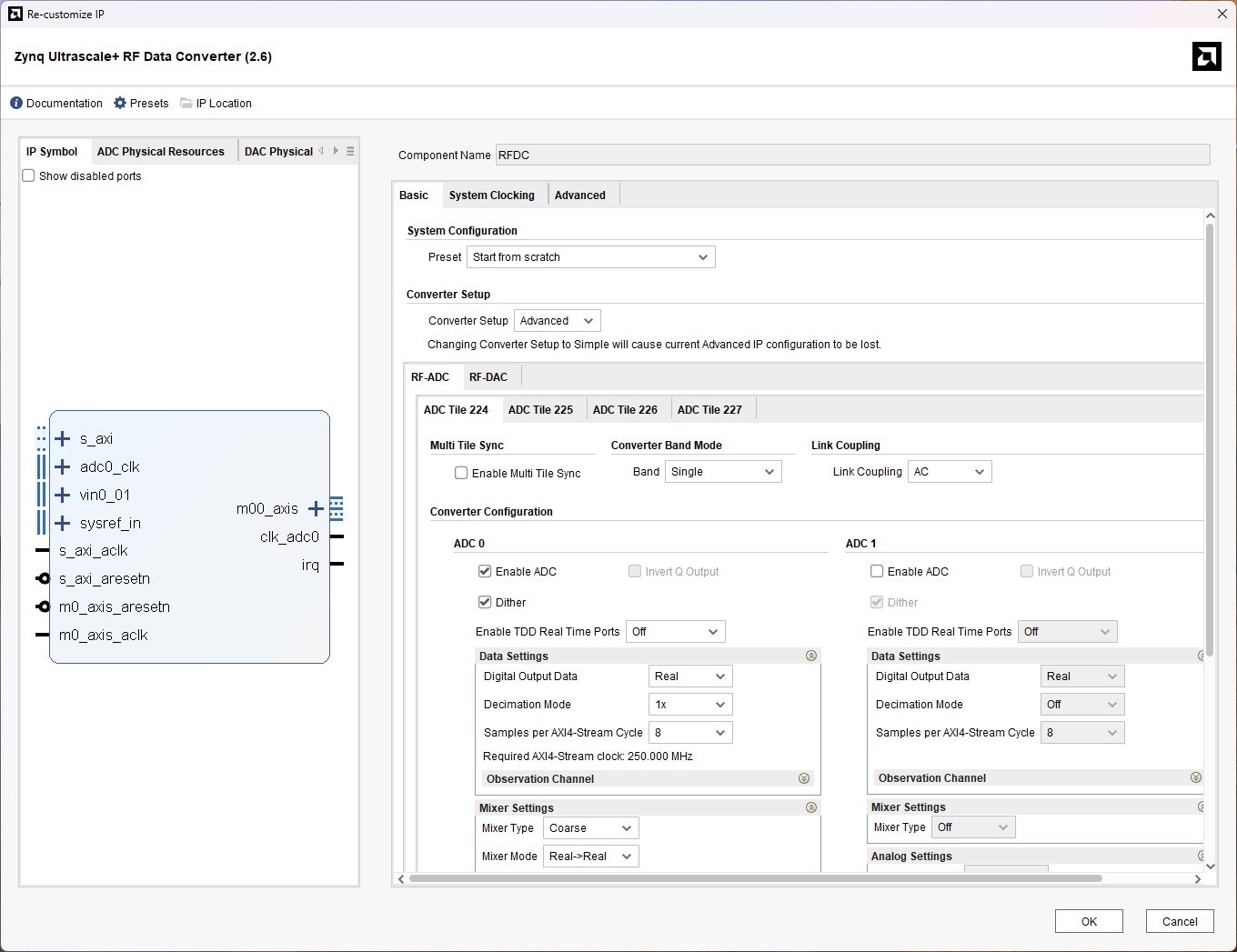Image resolution: width=1237 pixels, height=952 pixels.
Task: Open the Preset dropdown showing Start from scratch
Action: tap(591, 257)
